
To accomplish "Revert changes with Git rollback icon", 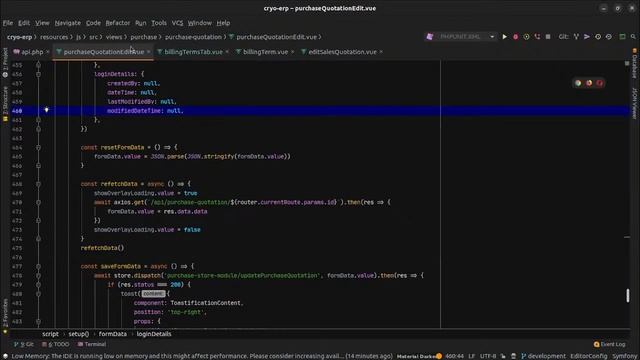I will pos(609,37).
